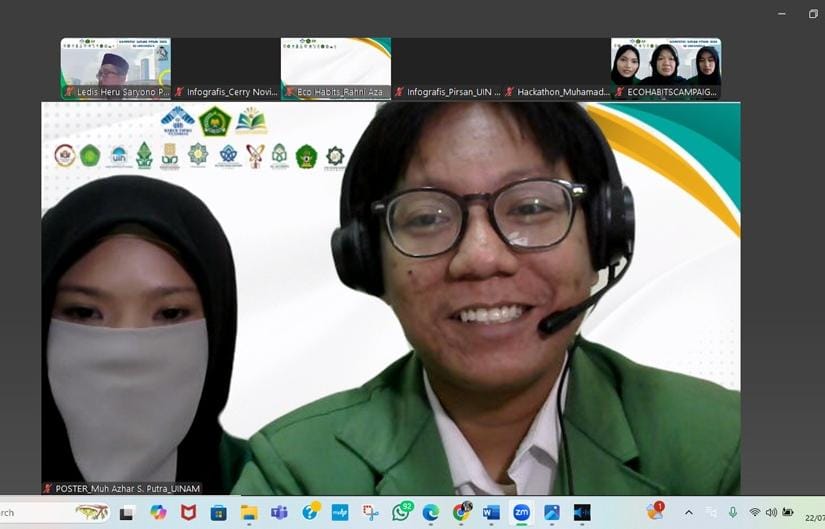Open Wi-Fi network settings in tray
825x529 pixels.
click(755, 513)
